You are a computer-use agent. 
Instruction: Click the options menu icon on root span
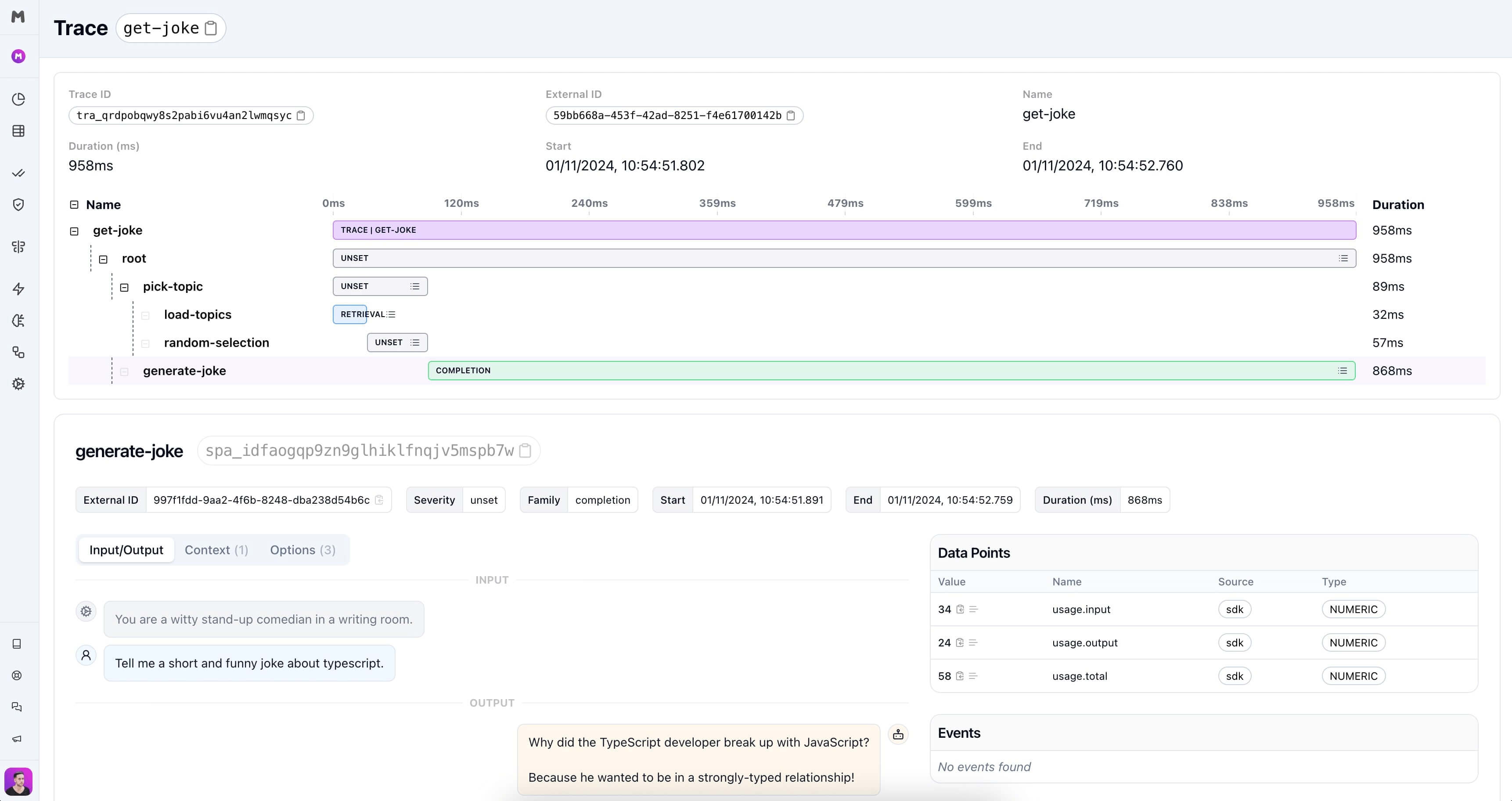click(x=1345, y=258)
